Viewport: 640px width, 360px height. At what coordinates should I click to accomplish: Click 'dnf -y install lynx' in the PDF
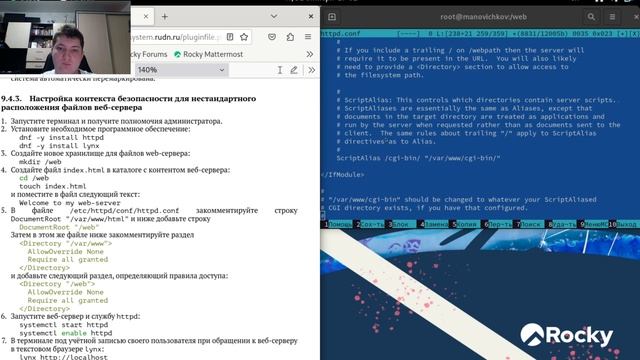(x=59, y=146)
